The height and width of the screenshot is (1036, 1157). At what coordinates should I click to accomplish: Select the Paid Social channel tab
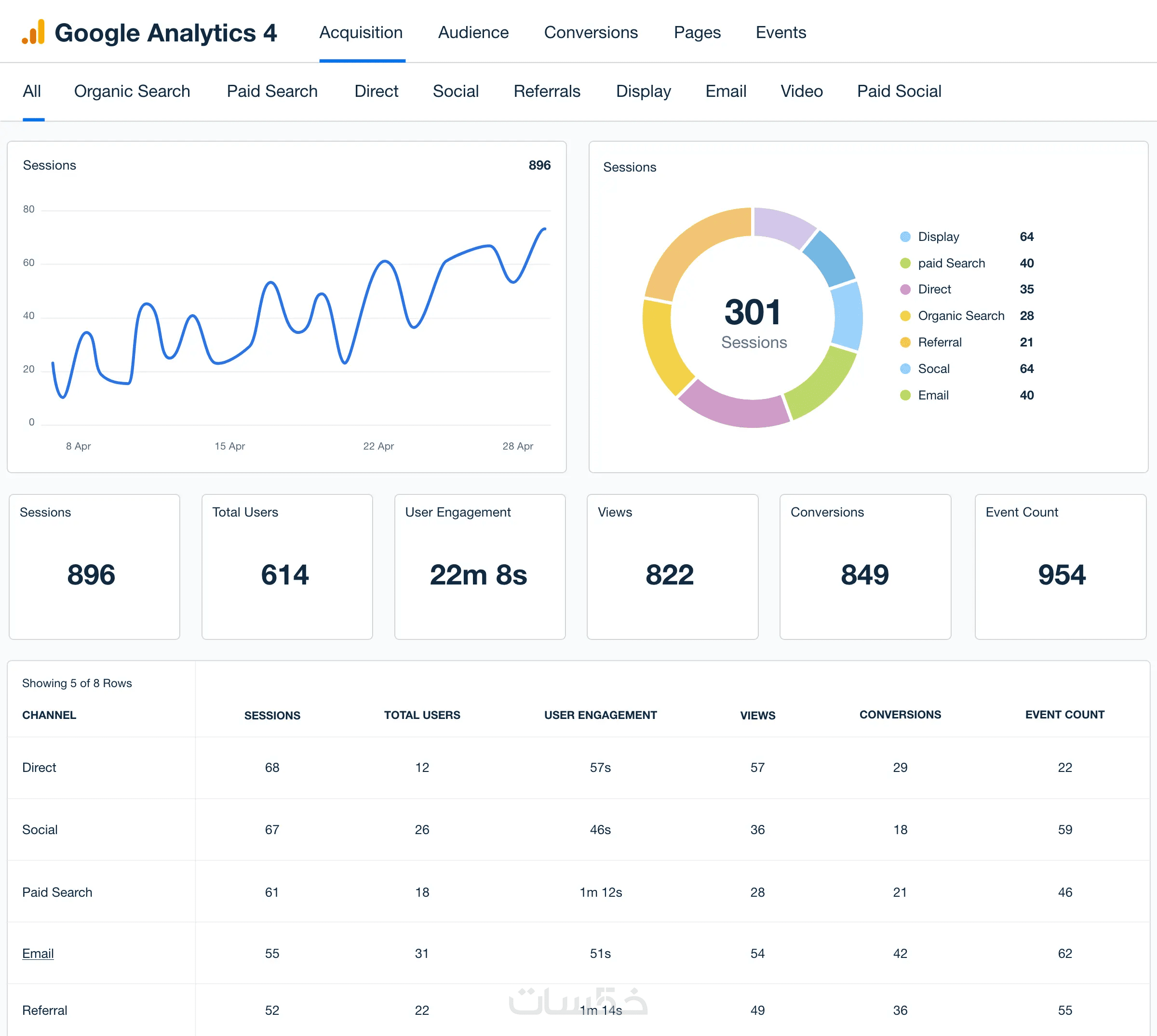coord(899,91)
